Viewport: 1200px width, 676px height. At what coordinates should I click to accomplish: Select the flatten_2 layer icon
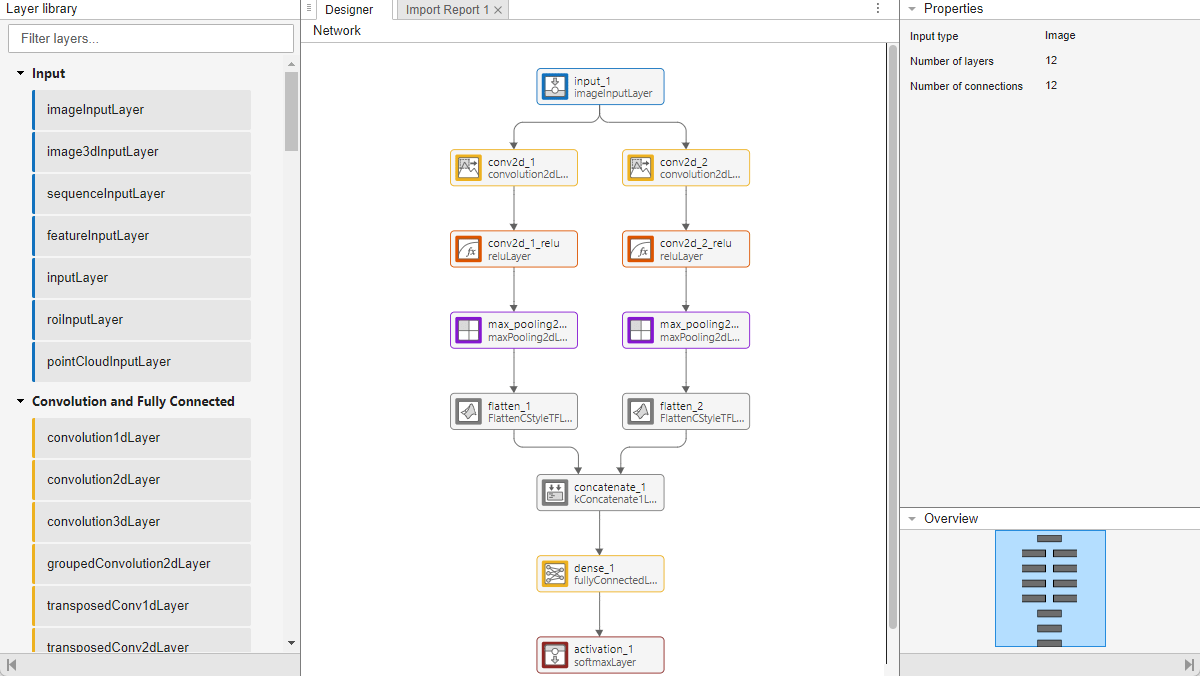point(641,411)
